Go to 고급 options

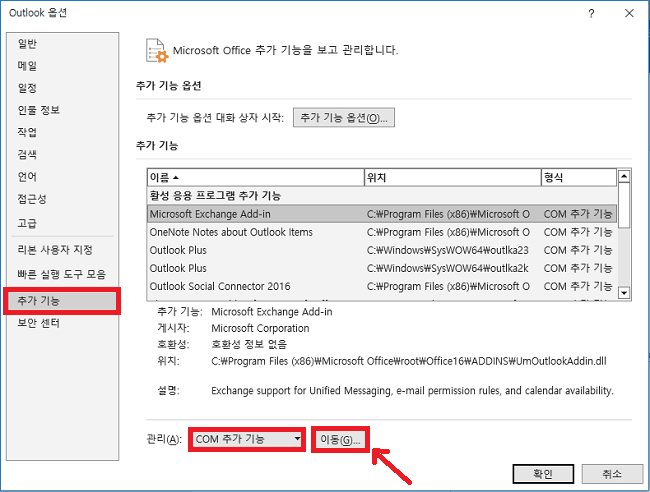[x=27, y=223]
